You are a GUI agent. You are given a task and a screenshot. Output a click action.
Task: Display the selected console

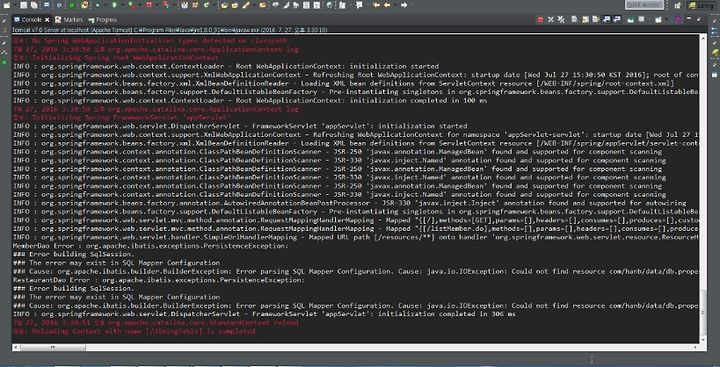point(641,19)
